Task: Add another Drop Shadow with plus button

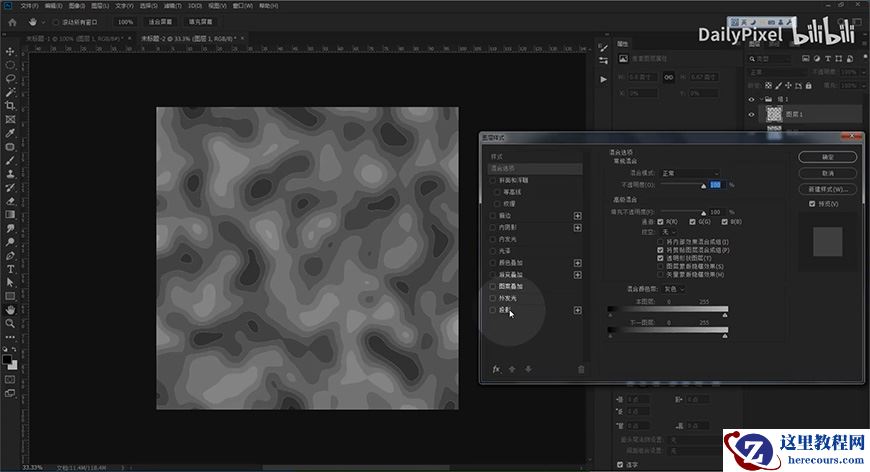Action: pos(578,310)
